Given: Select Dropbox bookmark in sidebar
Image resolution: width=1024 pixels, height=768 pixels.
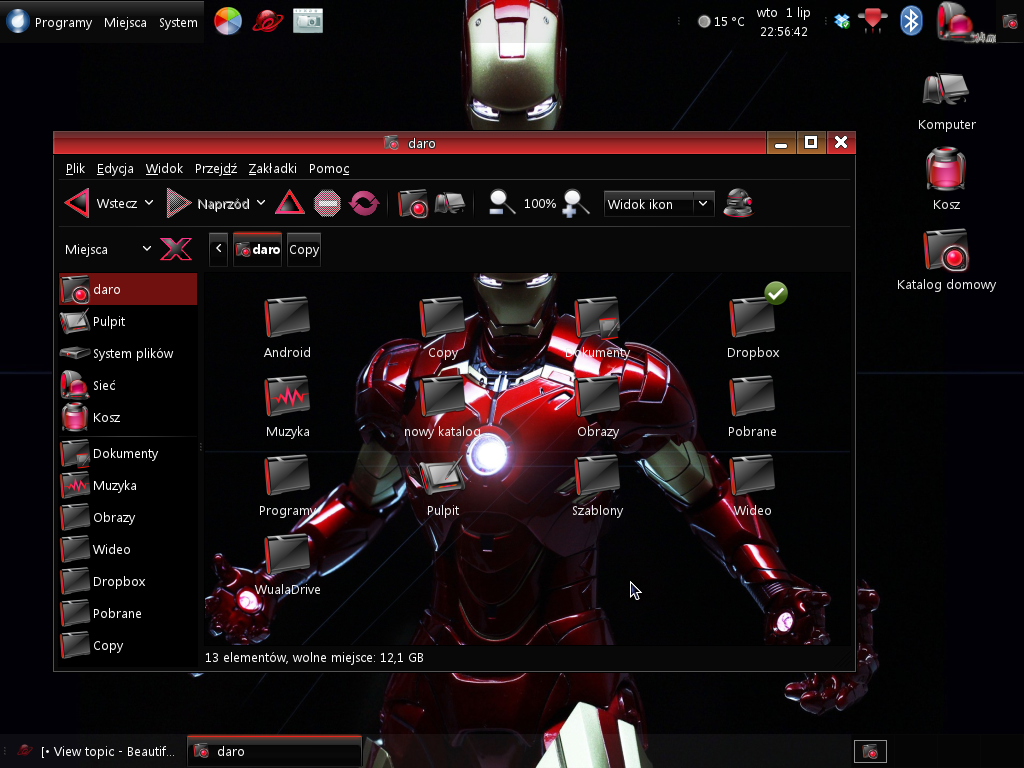Looking at the screenshot, I should 128,581.
